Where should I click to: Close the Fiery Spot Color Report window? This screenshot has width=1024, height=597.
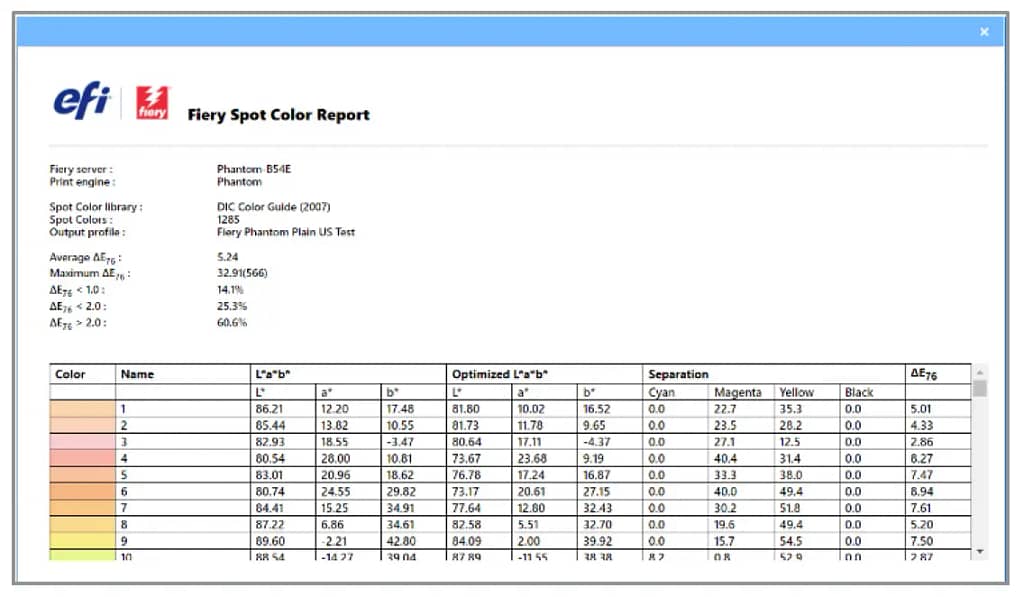coord(984,31)
